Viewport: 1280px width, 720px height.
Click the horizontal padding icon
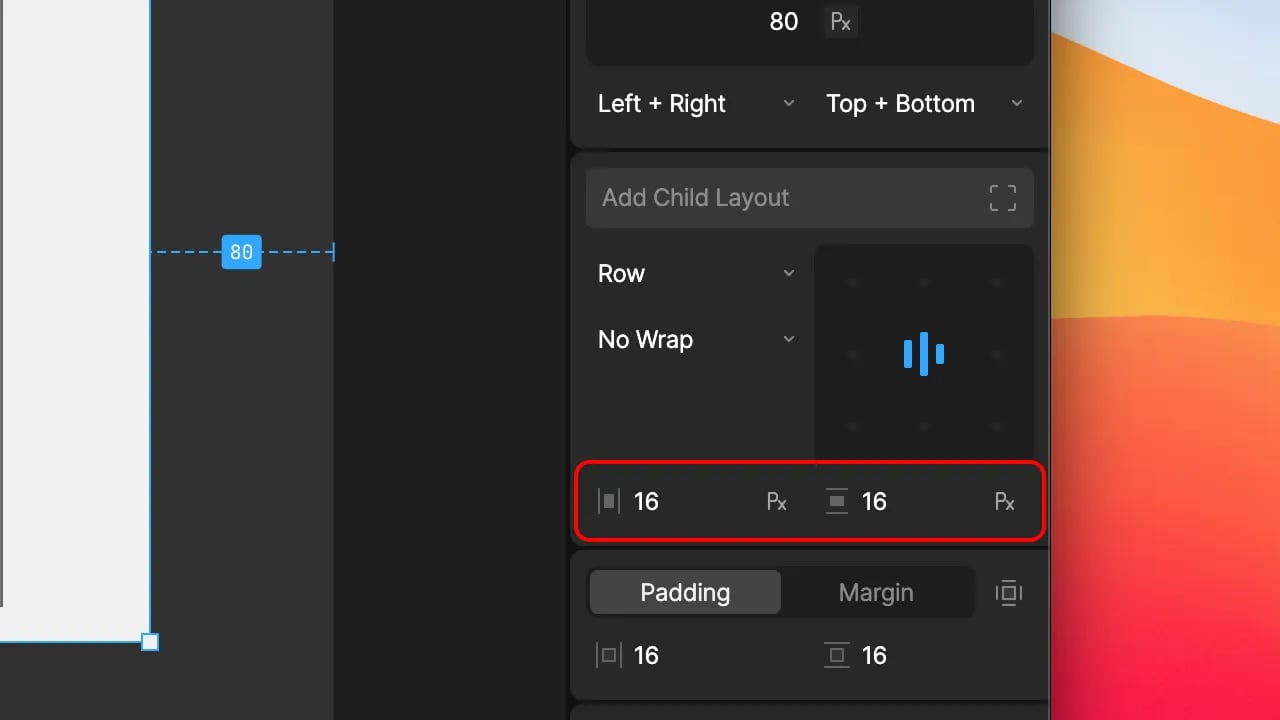[x=609, y=655]
